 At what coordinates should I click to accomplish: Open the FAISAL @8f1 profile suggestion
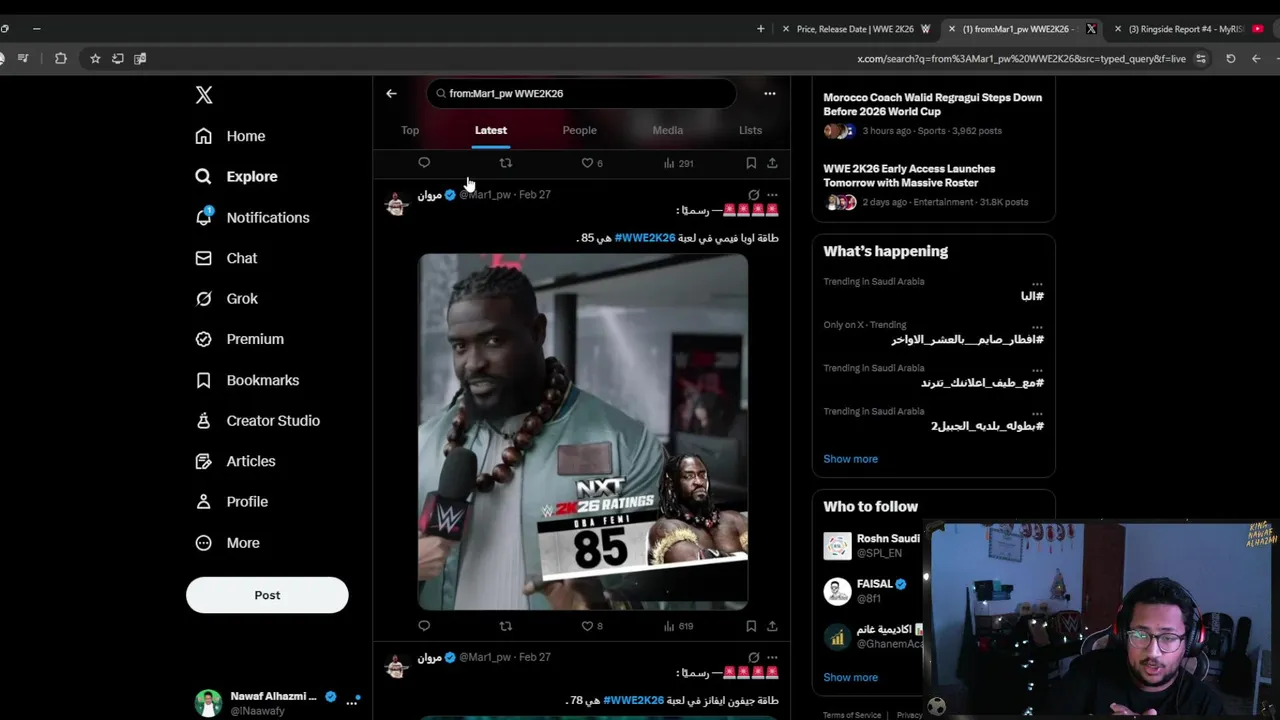pos(872,591)
